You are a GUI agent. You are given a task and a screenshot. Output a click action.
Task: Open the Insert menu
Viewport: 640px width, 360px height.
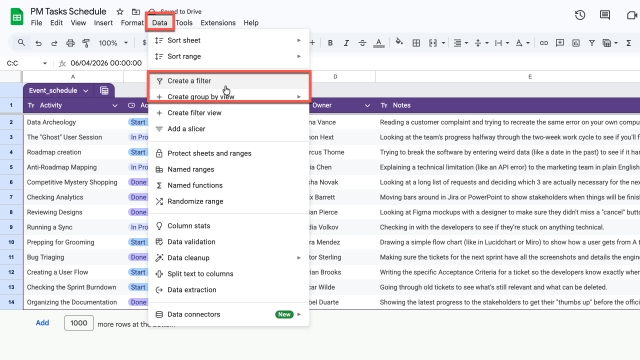[x=103, y=23]
